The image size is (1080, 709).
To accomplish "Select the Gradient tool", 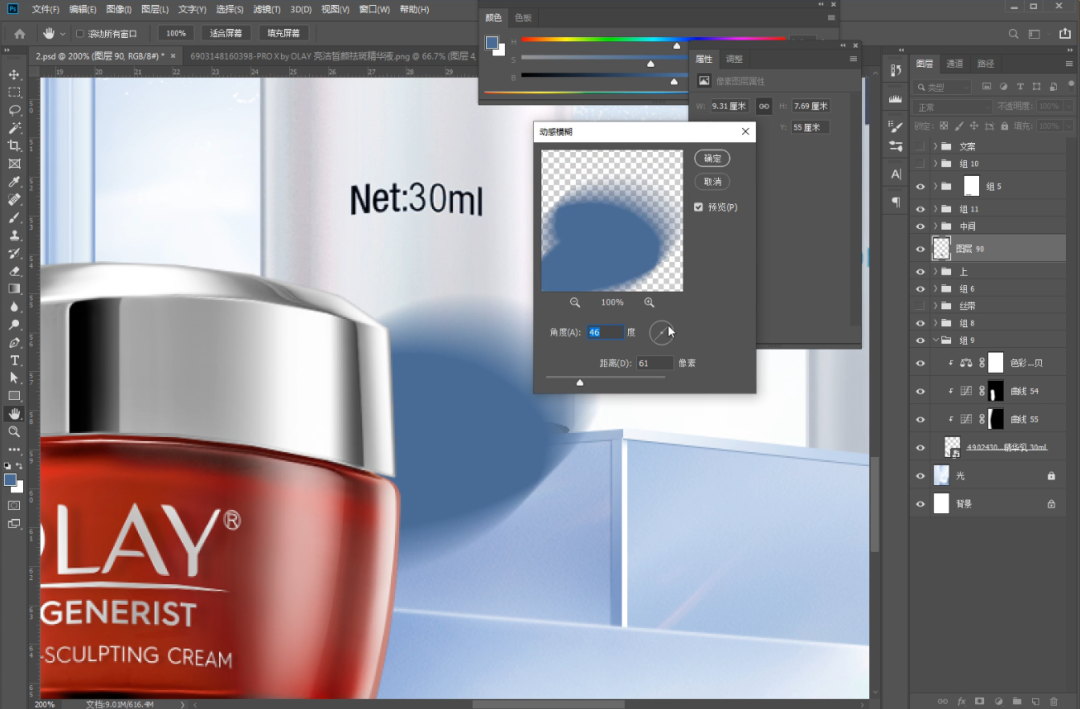I will (x=14, y=289).
